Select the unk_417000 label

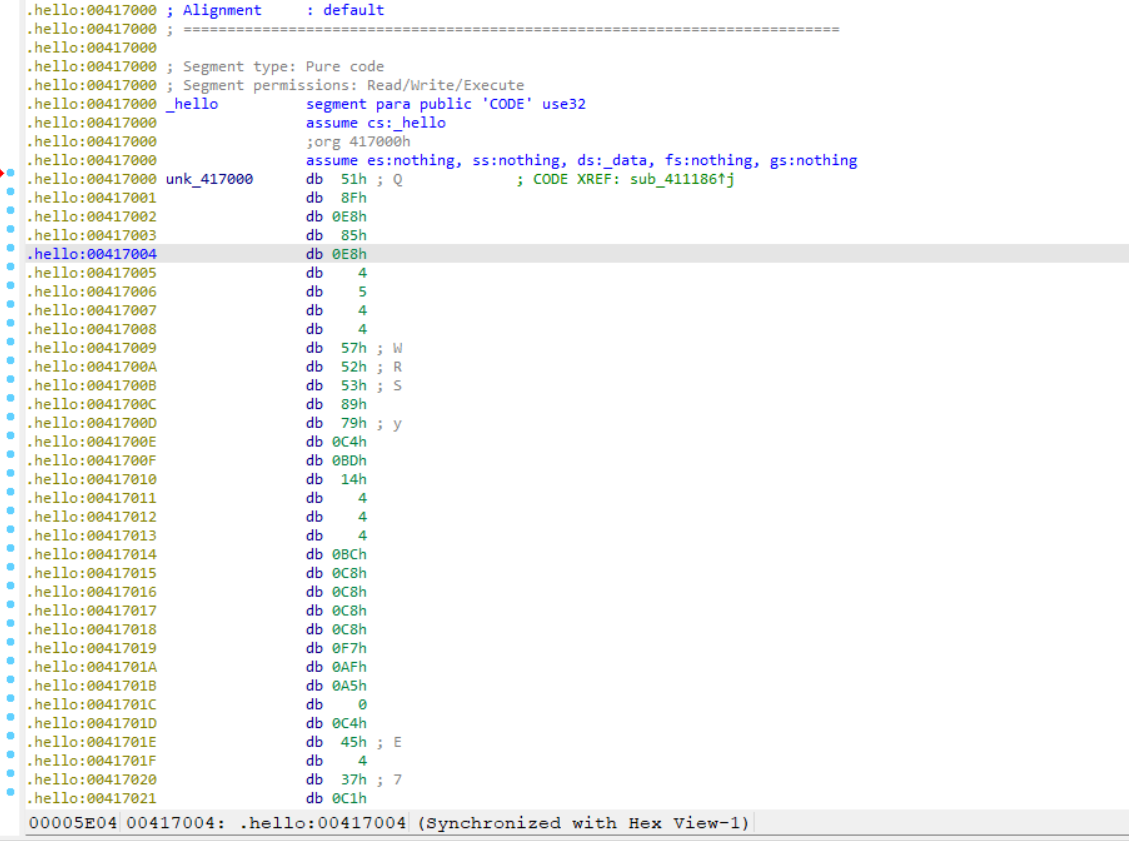[209, 179]
